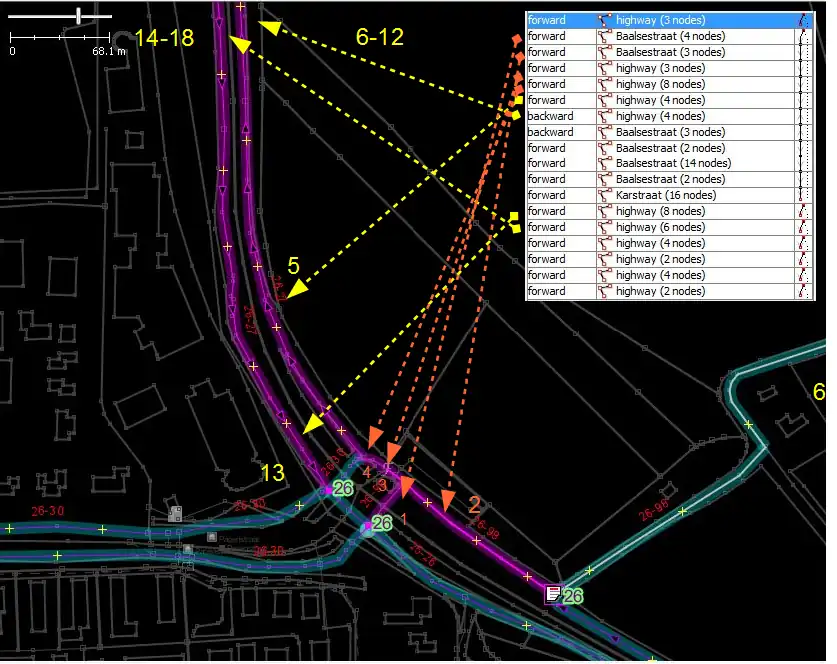This screenshot has height=664, width=837.
Task: Click way icon beside Karstraat (16 nodes)
Action: coord(604,195)
